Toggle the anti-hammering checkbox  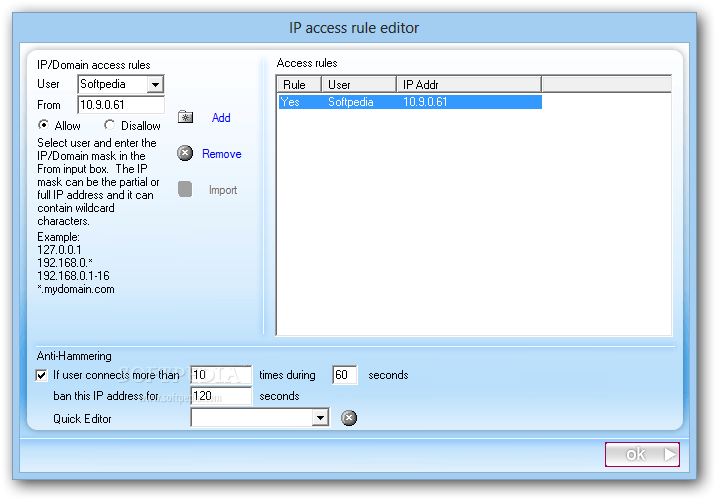pyautogui.click(x=41, y=376)
